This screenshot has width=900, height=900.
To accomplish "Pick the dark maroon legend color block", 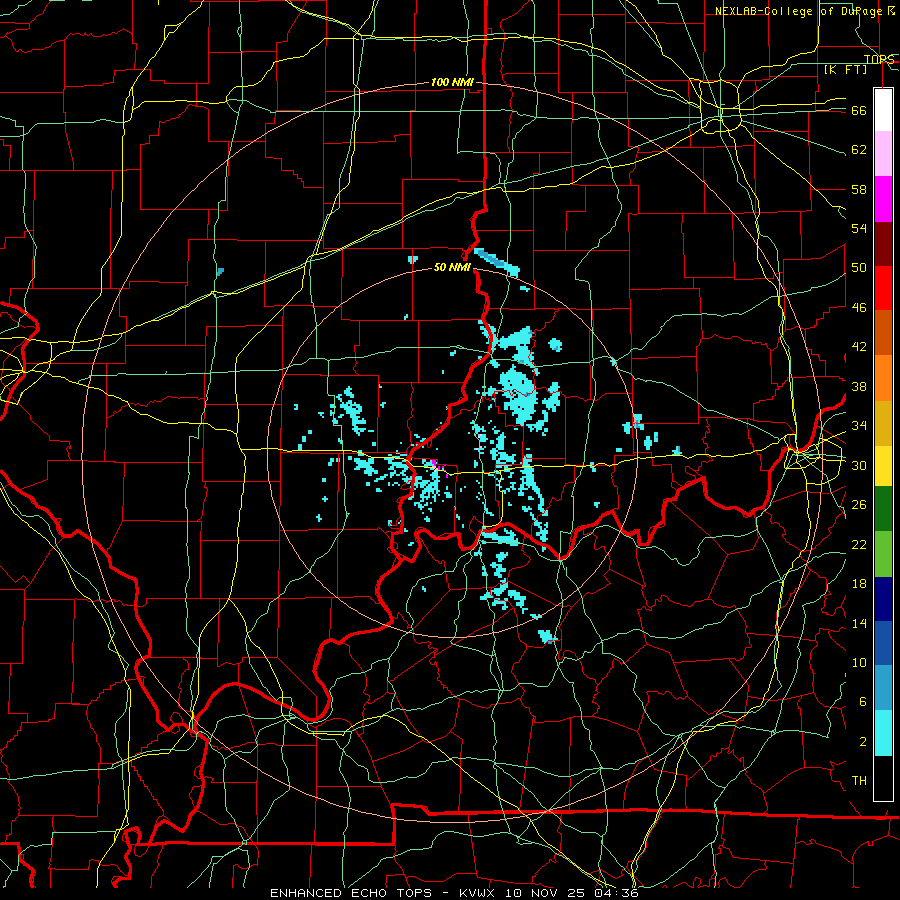I will click(883, 244).
